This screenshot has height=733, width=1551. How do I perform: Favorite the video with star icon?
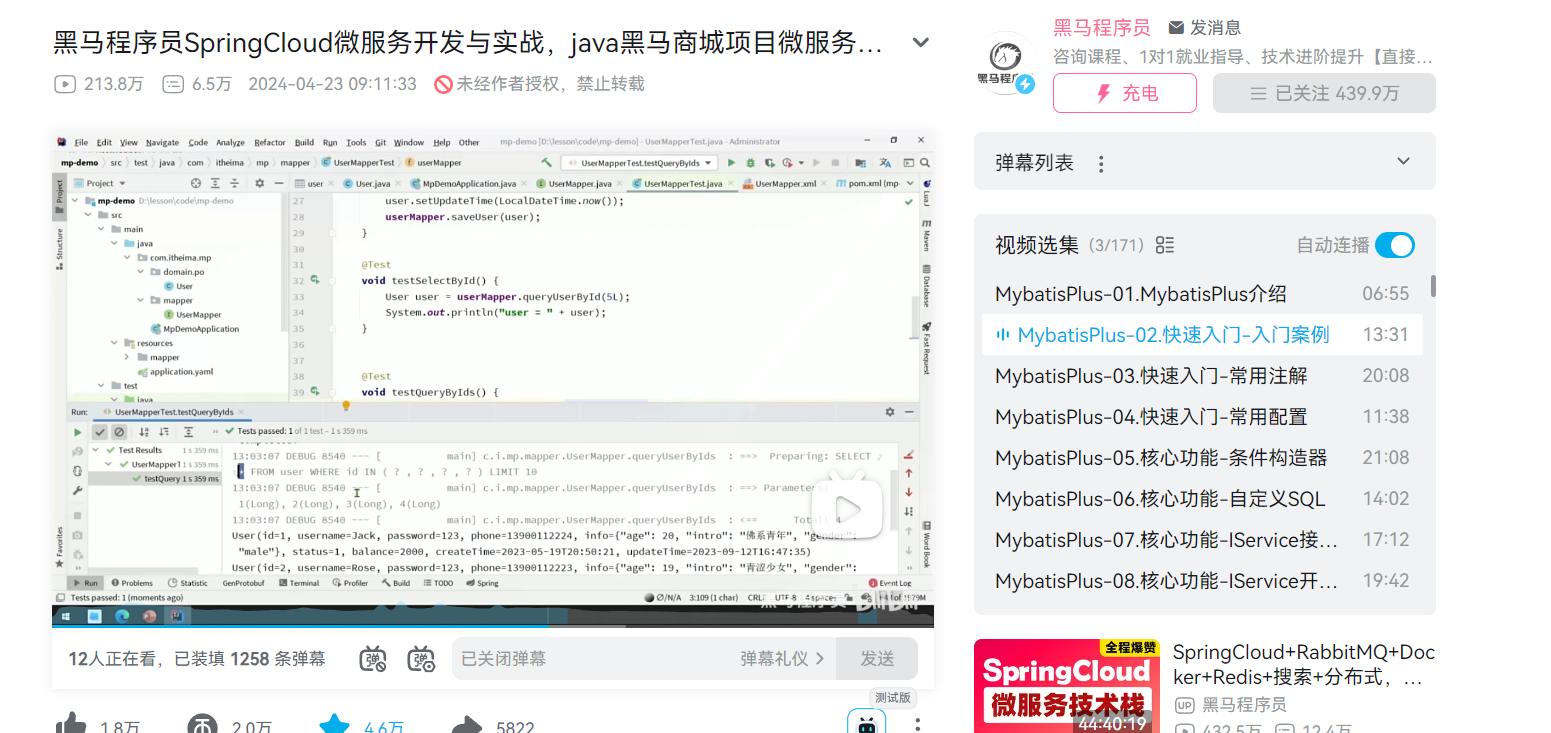335,724
